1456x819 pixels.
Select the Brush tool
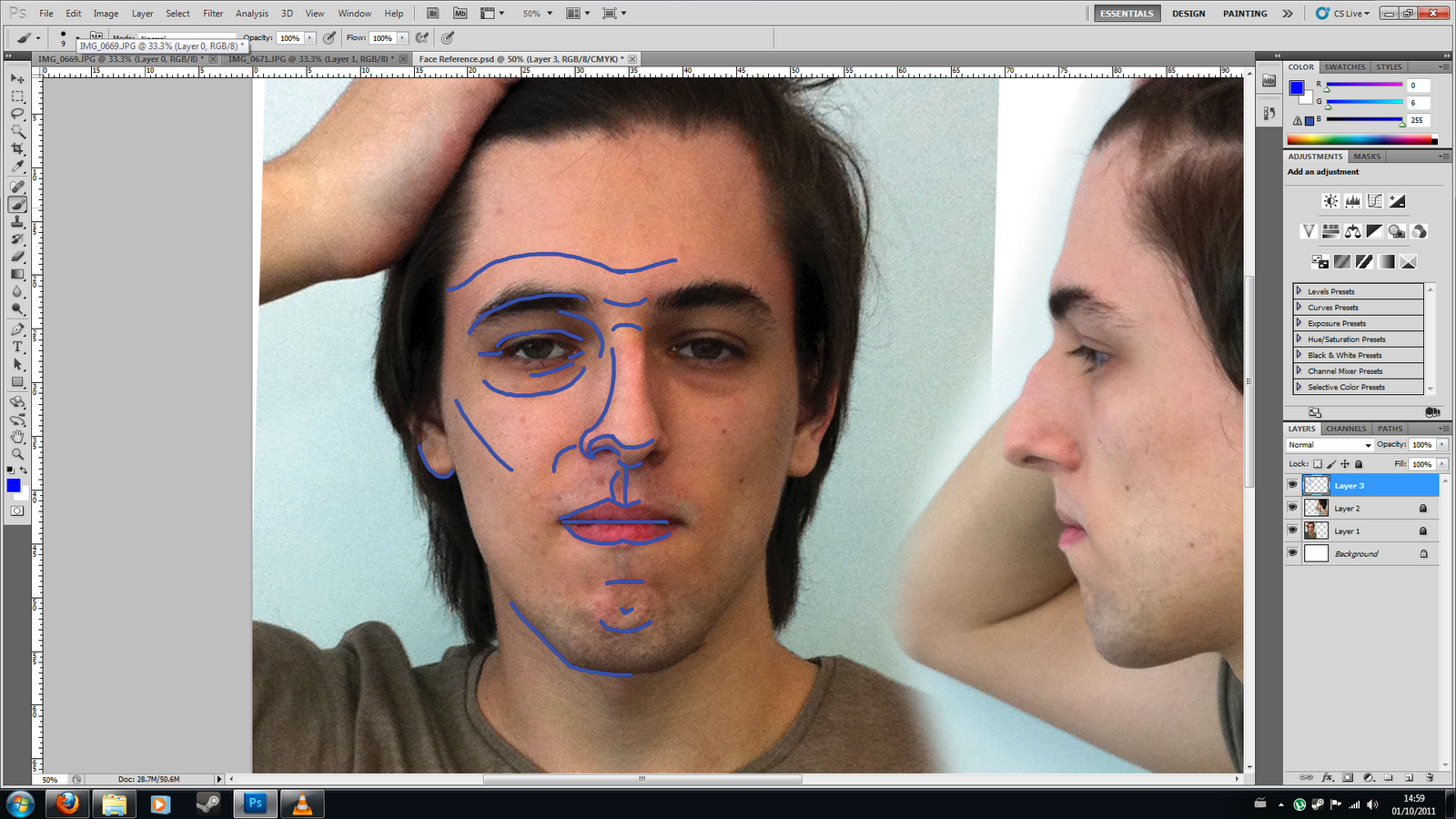17,204
